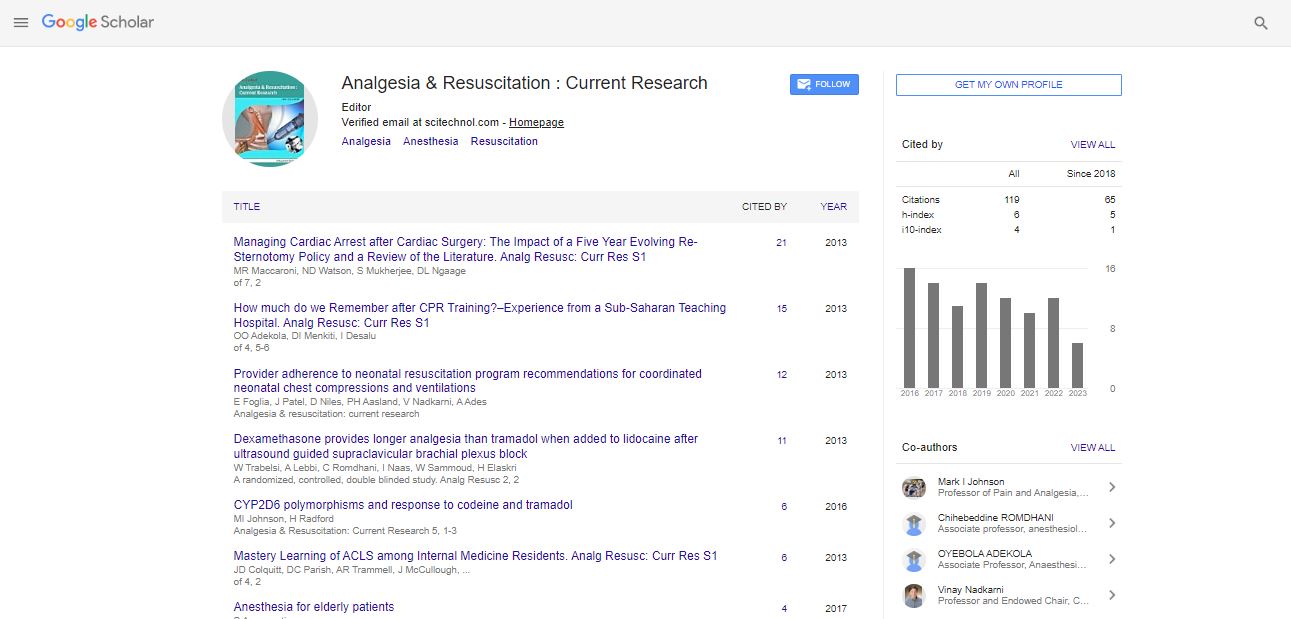
Task: Click Mark I Johnson's avatar
Action: tap(914, 488)
